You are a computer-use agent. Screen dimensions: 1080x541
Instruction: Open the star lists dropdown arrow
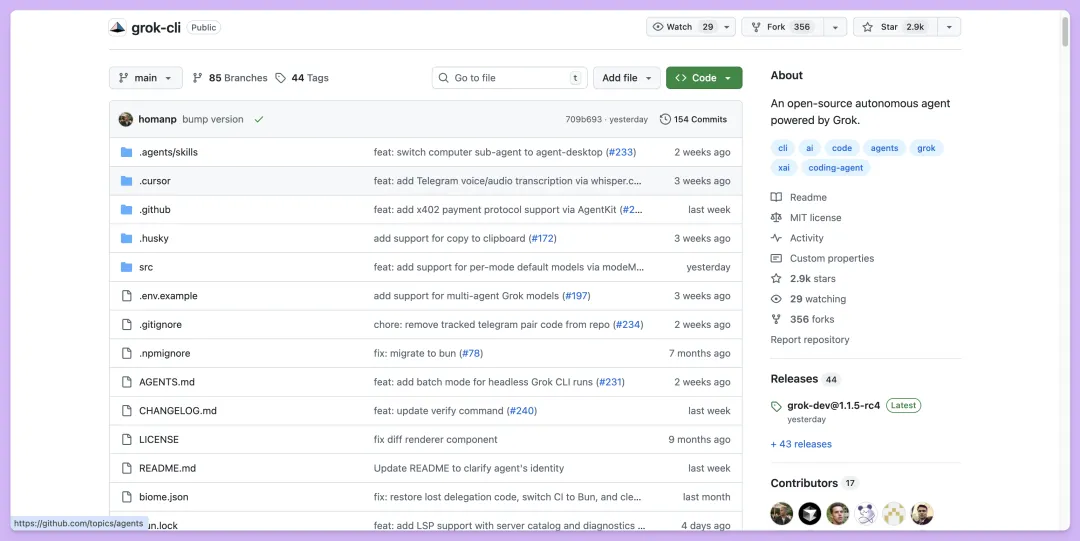coord(948,27)
